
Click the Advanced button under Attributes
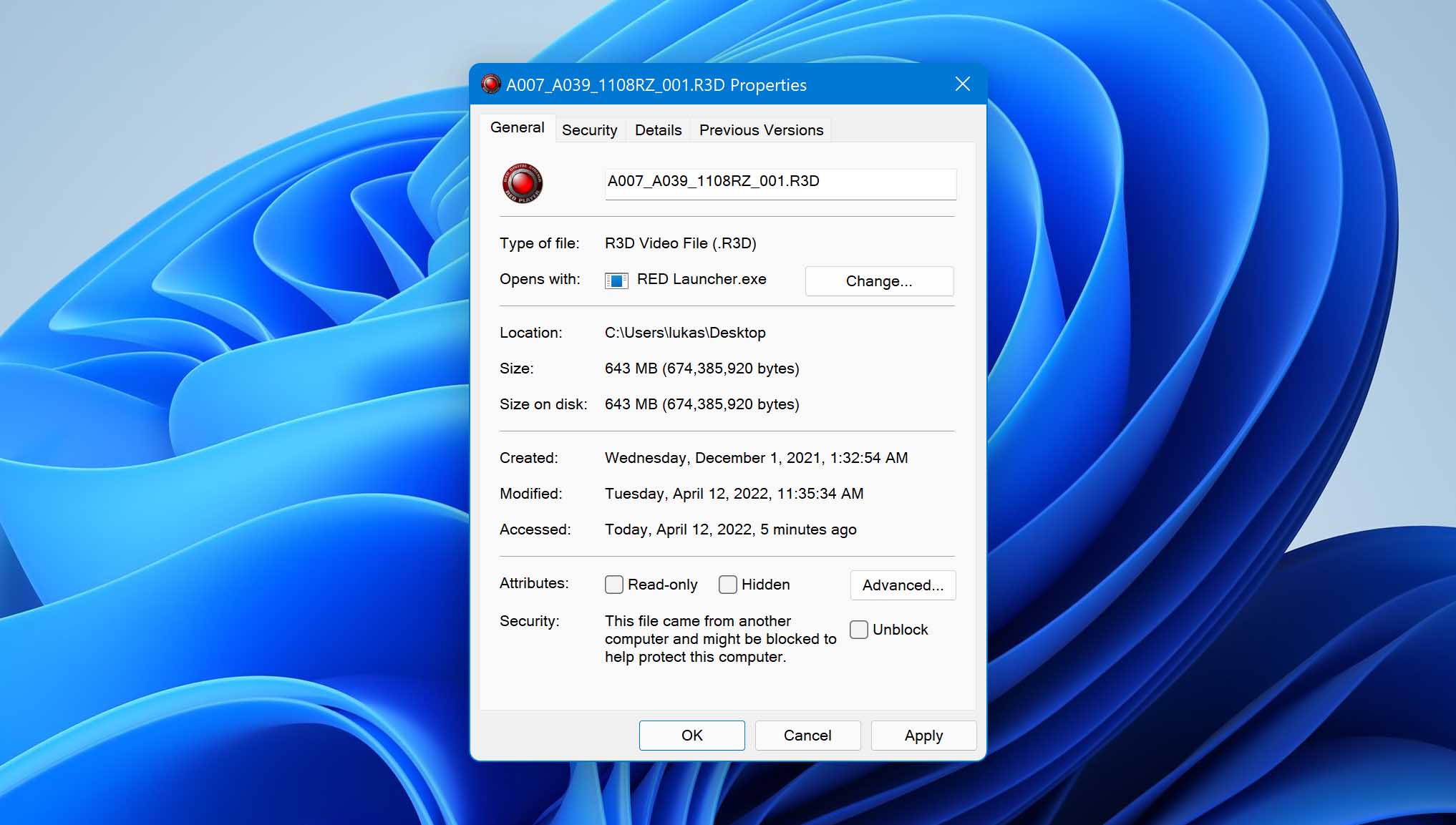tap(900, 585)
